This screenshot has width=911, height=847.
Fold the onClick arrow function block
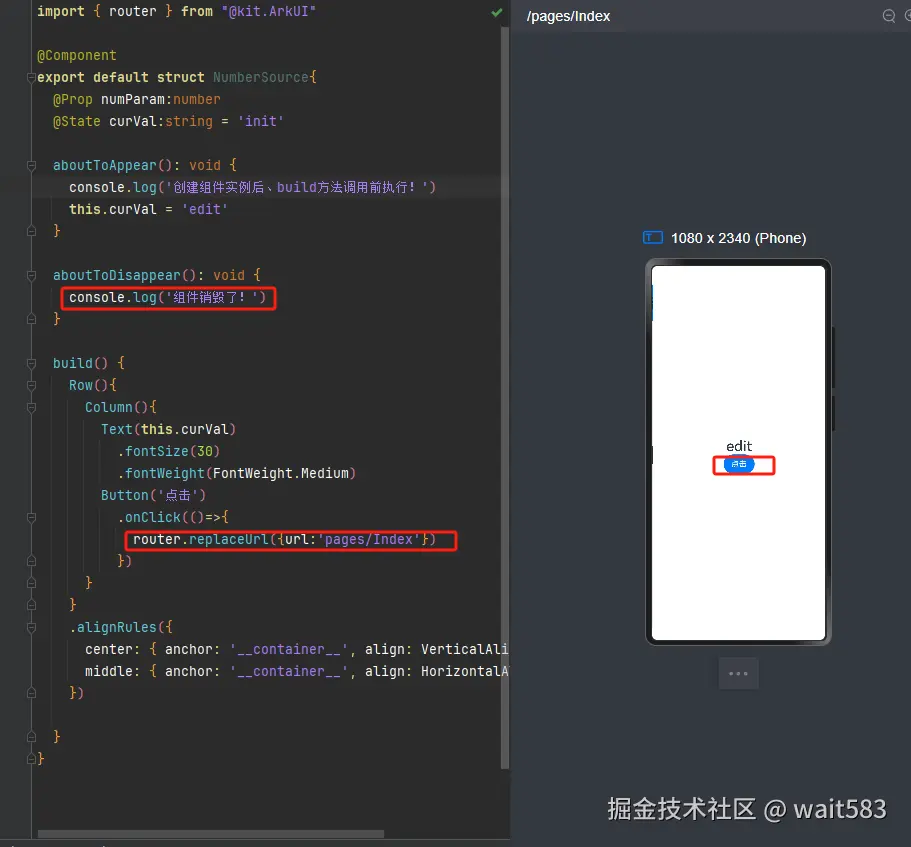(31, 518)
